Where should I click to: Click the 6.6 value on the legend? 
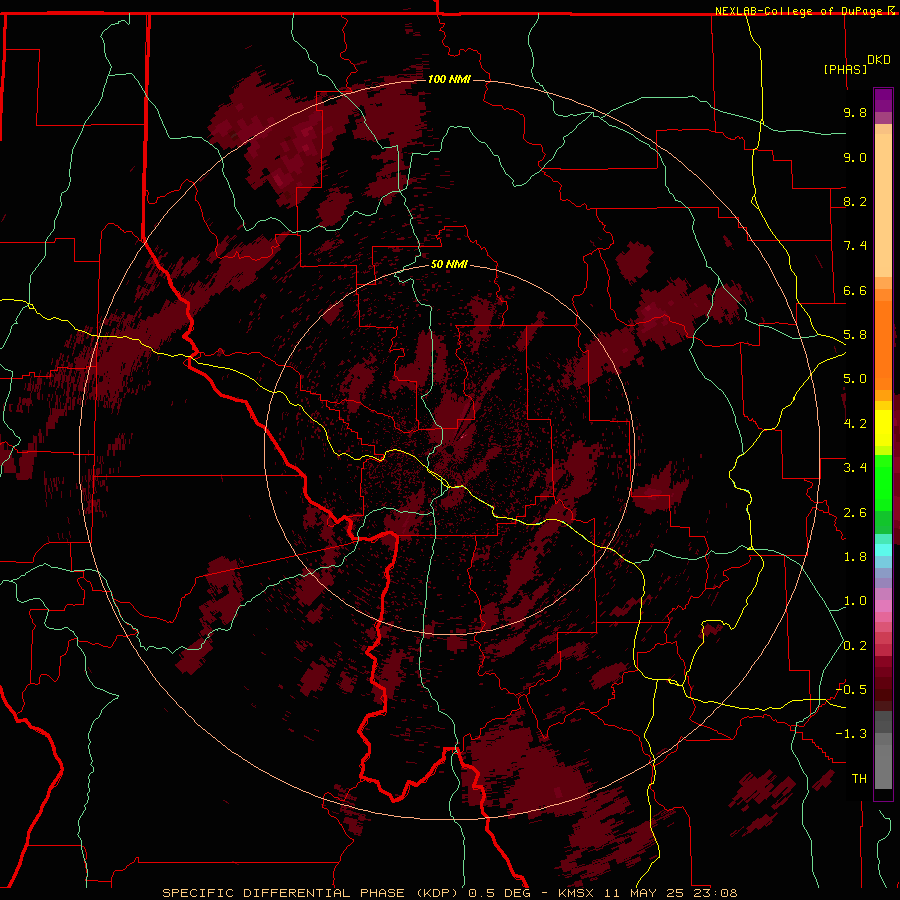point(855,290)
